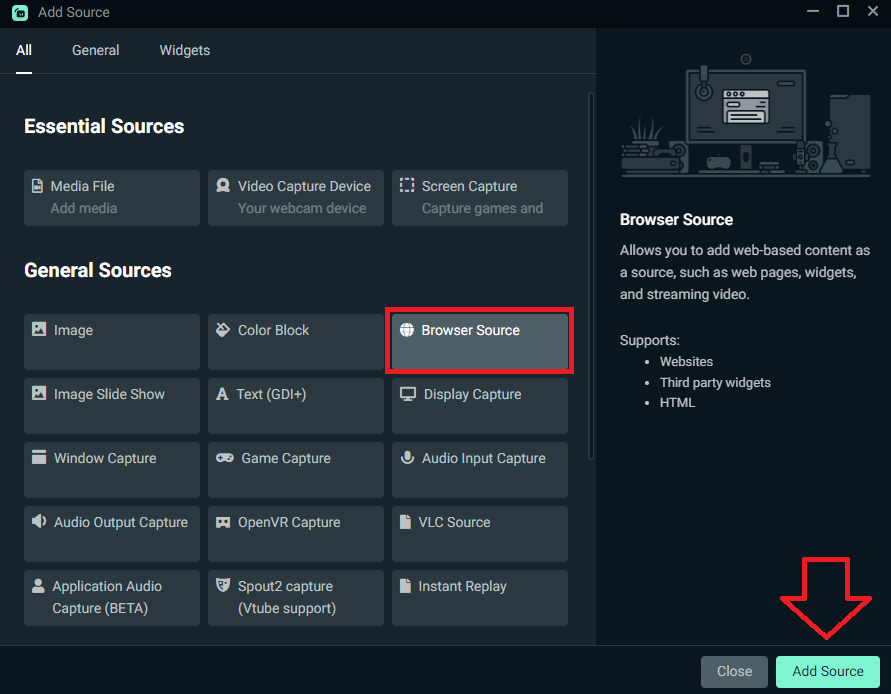Open the Widgets tab
Image resolution: width=891 pixels, height=694 pixels.
185,50
